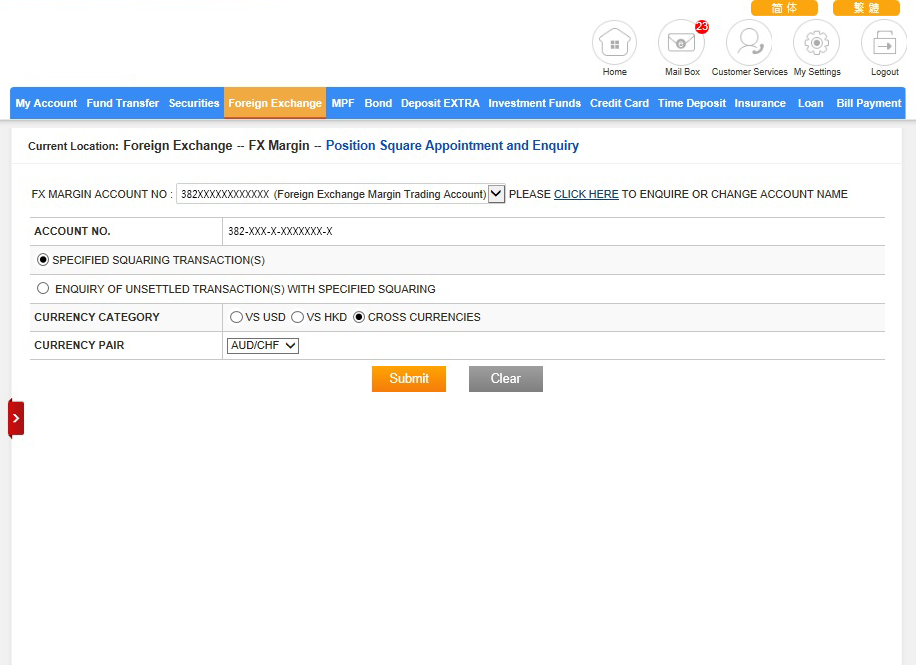This screenshot has width=916, height=665.
Task: Click the Customer Services headset icon
Action: (x=749, y=44)
